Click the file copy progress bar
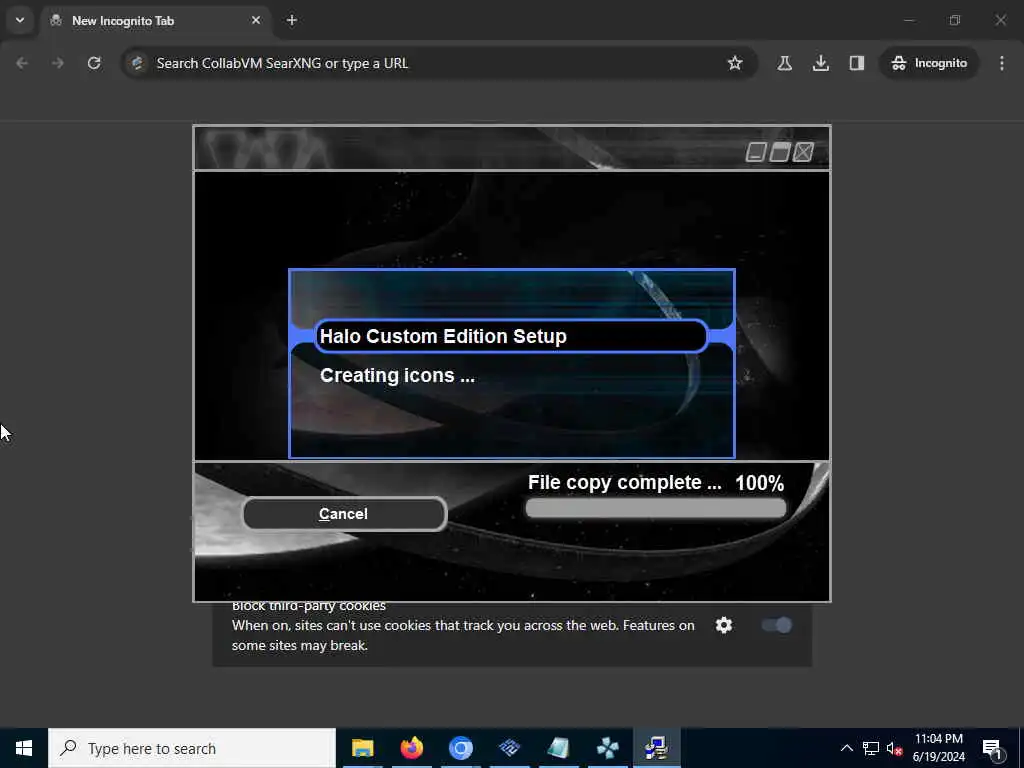The width and height of the screenshot is (1024, 768). (656, 509)
